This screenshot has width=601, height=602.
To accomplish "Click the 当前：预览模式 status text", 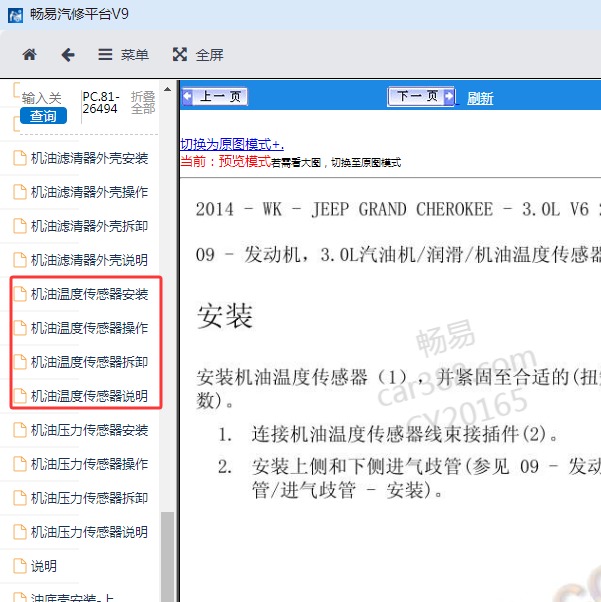I will [x=225, y=161].
